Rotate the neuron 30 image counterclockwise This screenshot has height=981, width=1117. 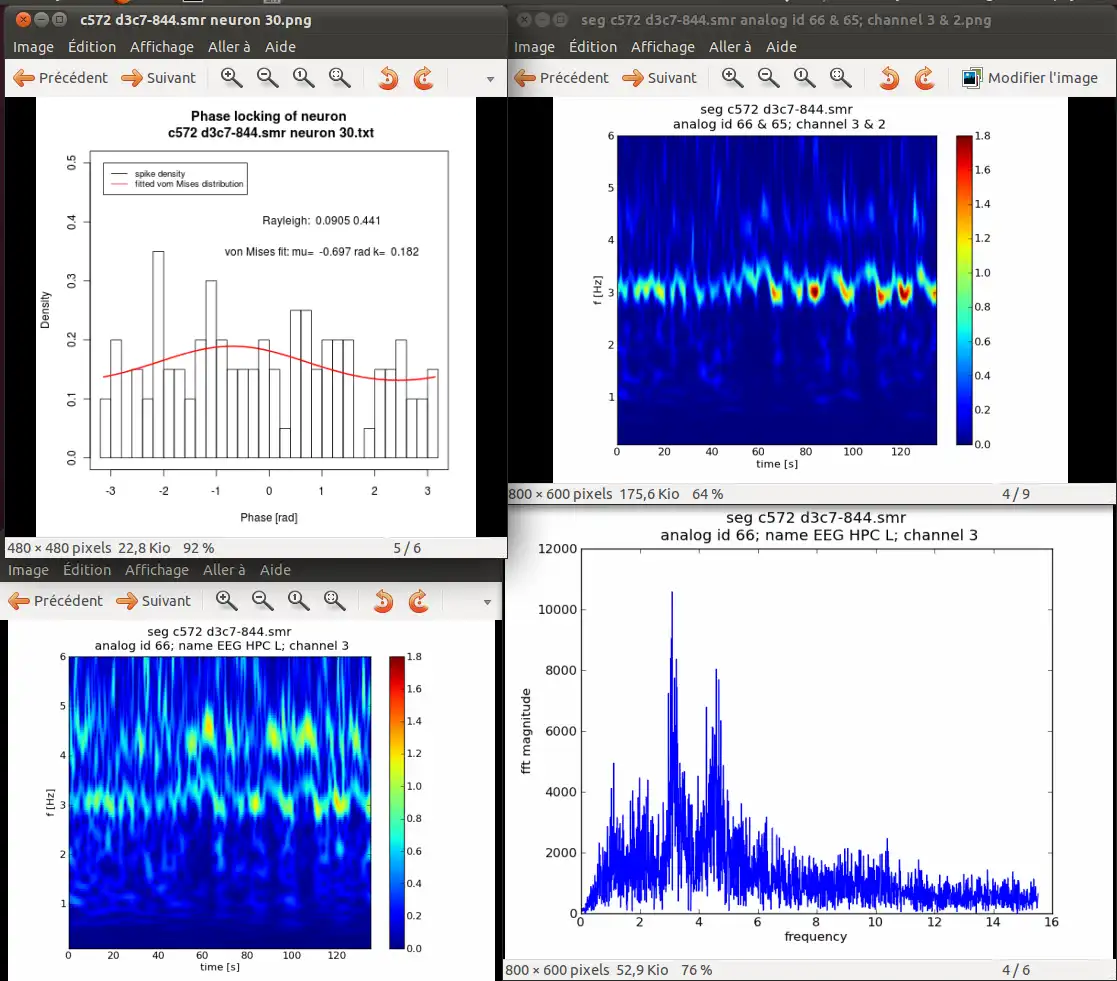pyautogui.click(x=387, y=78)
